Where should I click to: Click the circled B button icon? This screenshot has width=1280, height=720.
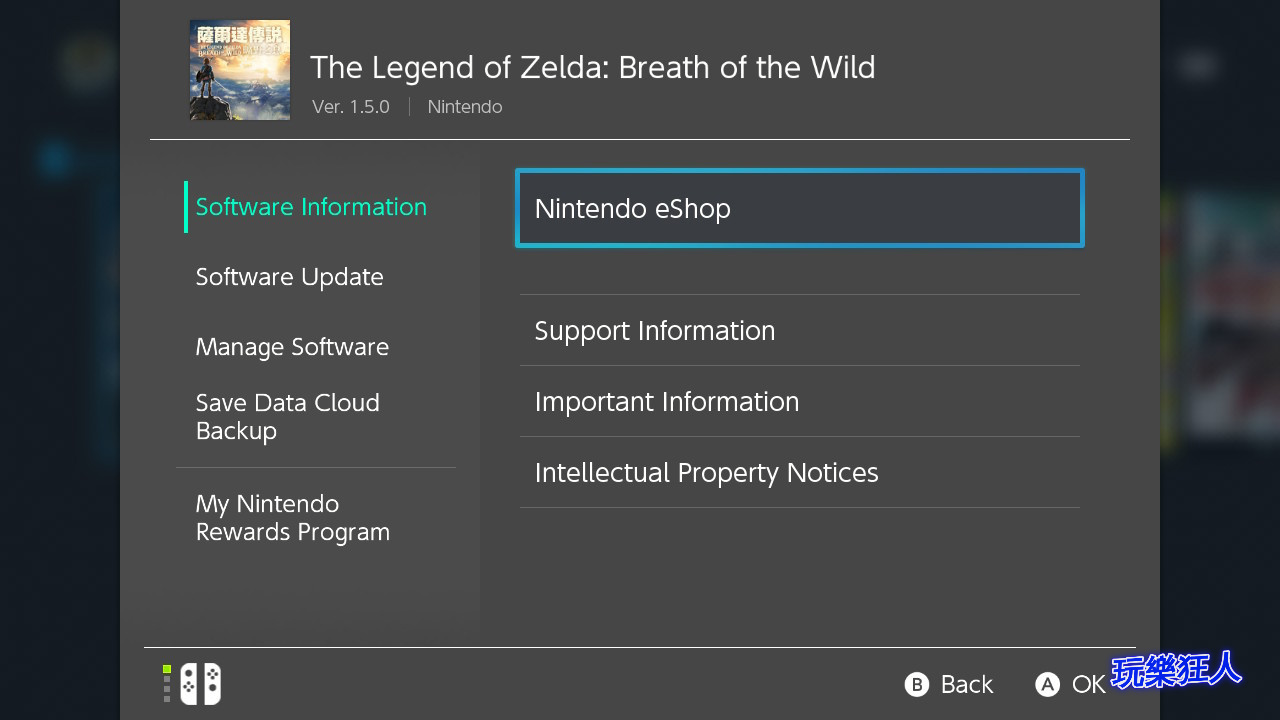(917, 684)
